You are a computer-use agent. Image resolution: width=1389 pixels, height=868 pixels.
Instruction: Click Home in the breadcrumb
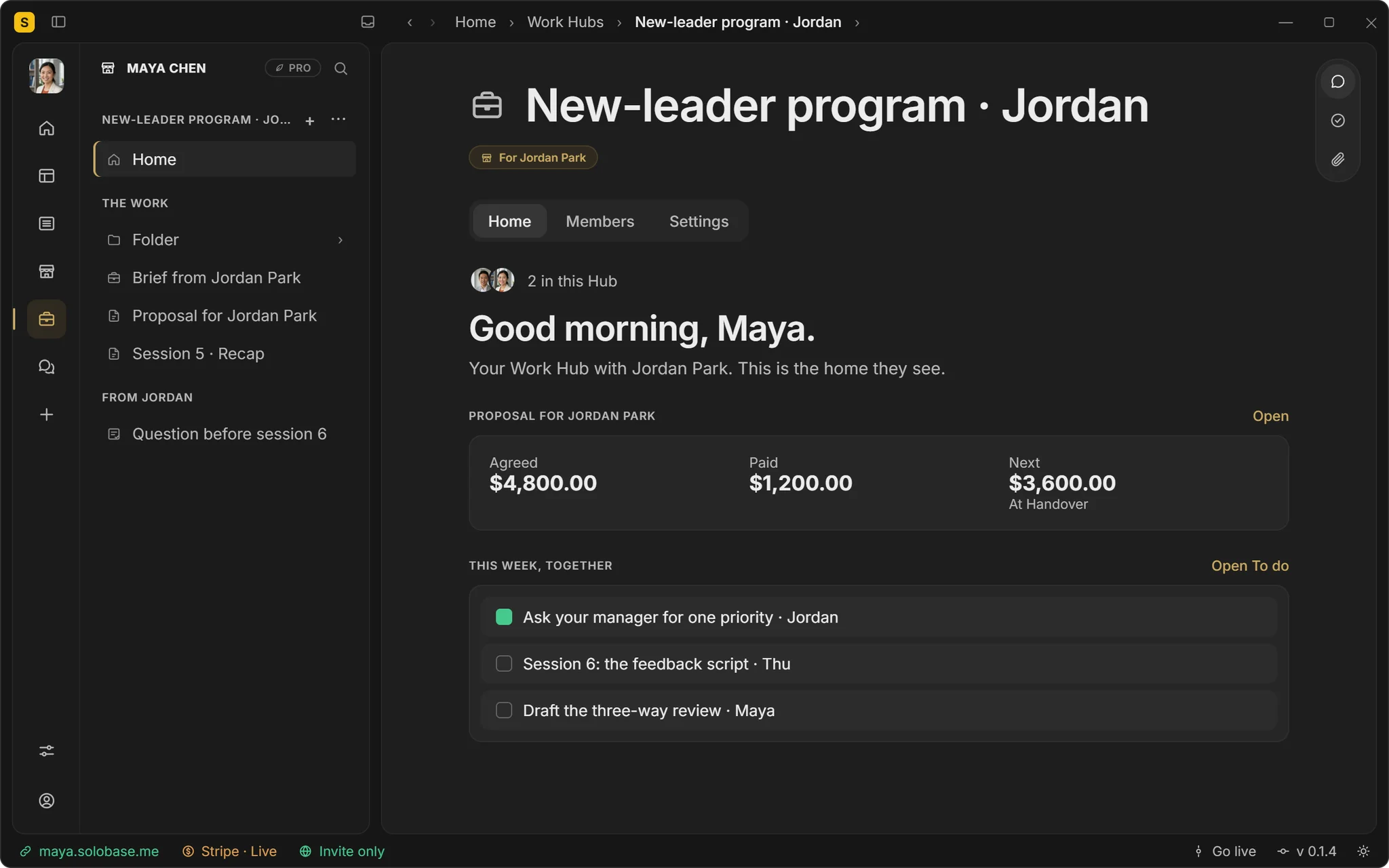(x=475, y=22)
